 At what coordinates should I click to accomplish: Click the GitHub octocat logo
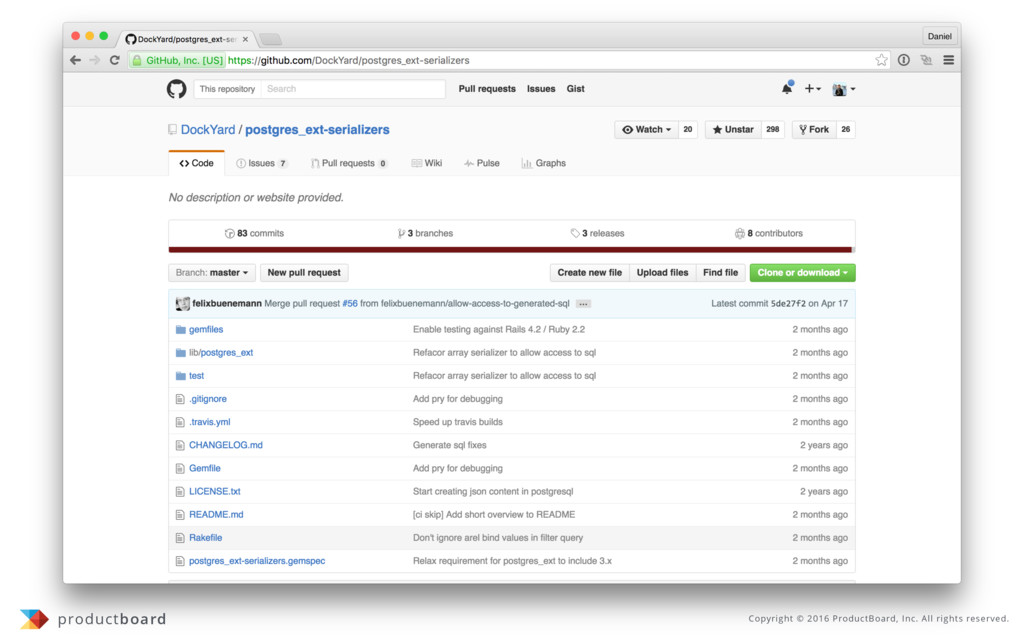[176, 89]
